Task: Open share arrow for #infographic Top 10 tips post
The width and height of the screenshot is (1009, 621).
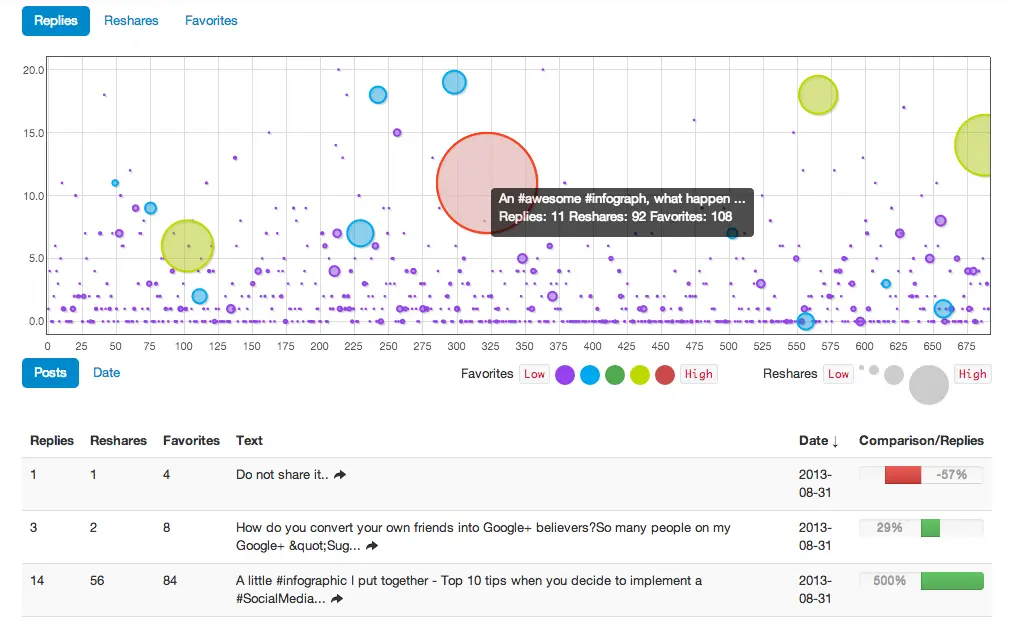Action: pos(338,599)
